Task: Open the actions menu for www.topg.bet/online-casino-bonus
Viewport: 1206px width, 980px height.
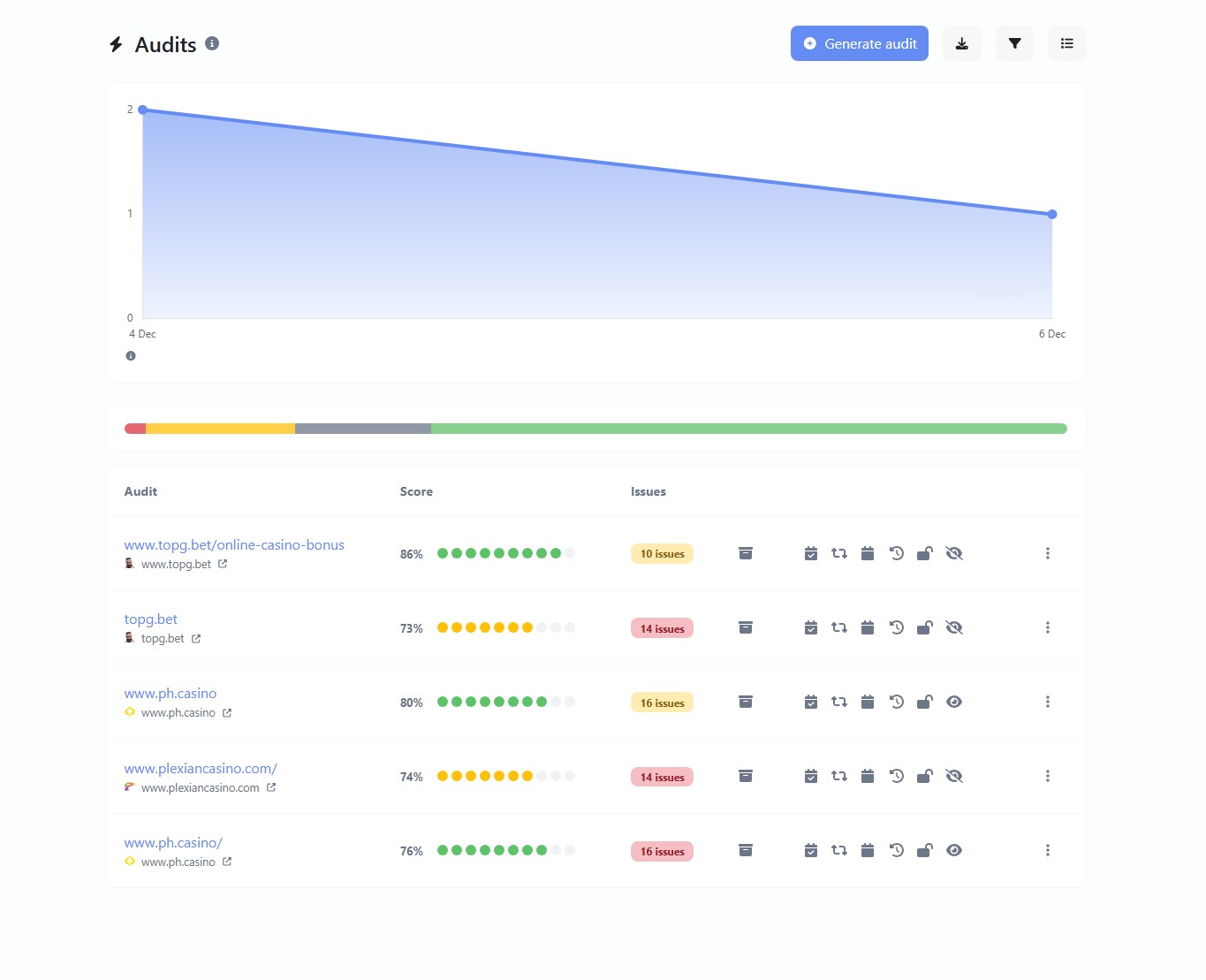Action: [x=1048, y=552]
